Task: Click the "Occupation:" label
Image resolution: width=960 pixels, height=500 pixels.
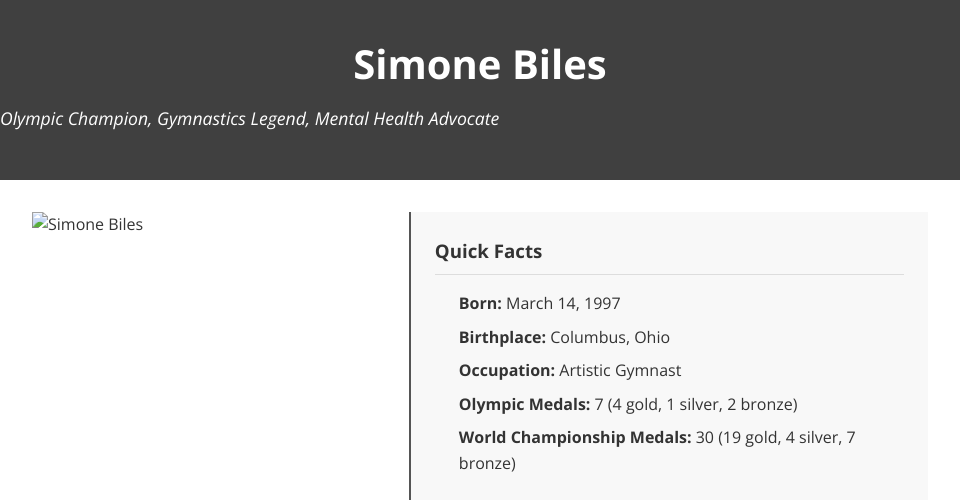Action: [506, 370]
